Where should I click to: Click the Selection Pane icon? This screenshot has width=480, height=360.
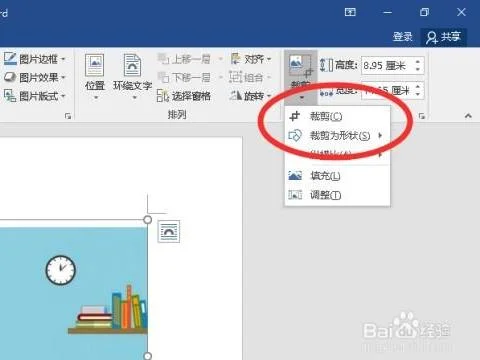coord(163,96)
